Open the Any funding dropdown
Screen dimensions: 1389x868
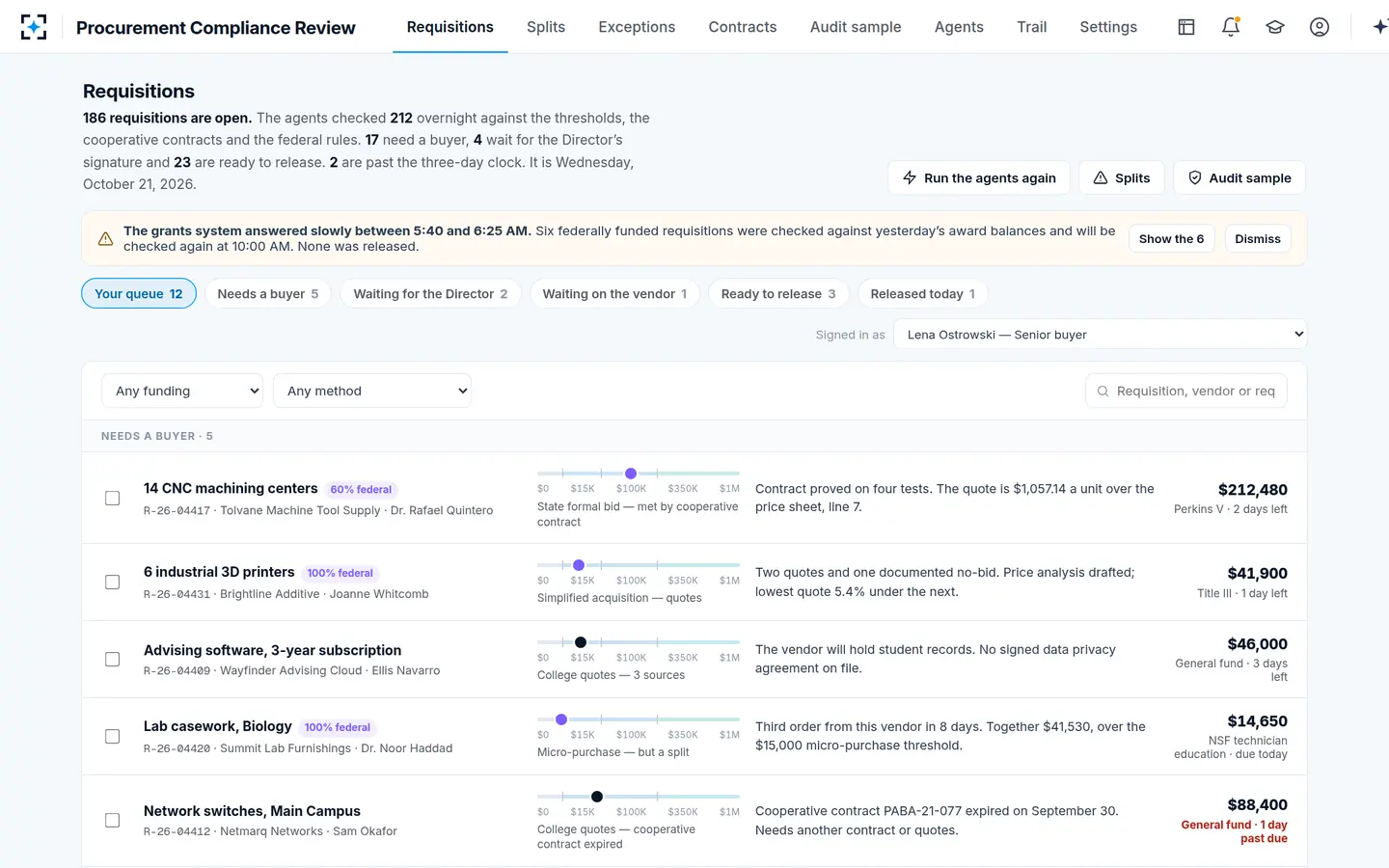tap(182, 391)
